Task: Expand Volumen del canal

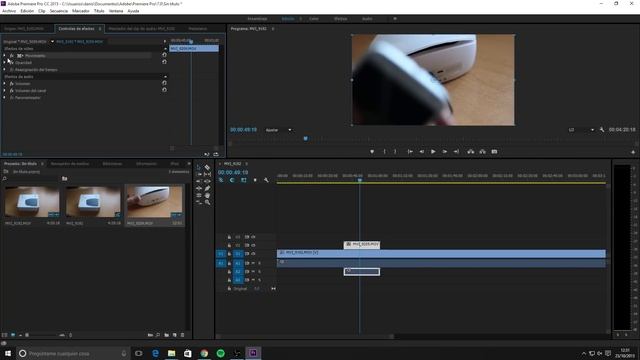Action: coord(4,90)
